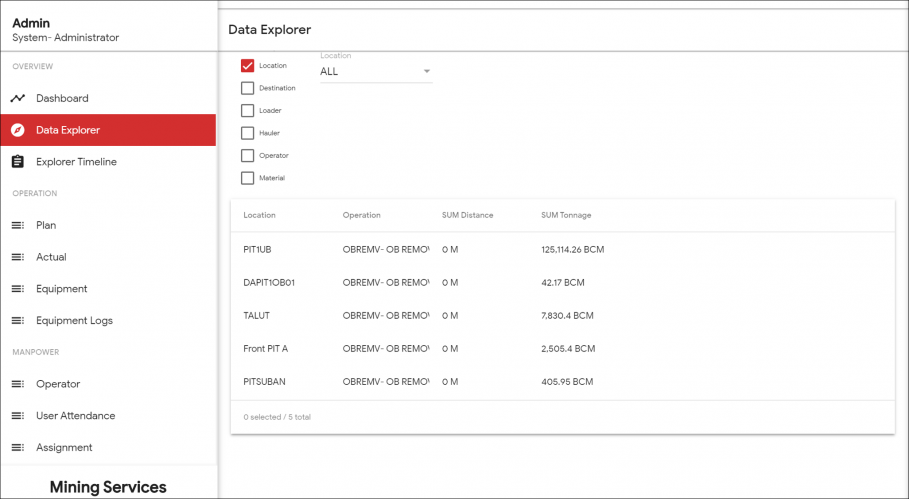909x499 pixels.
Task: Click the Explorer Timeline clipboard icon
Action: coord(17,162)
